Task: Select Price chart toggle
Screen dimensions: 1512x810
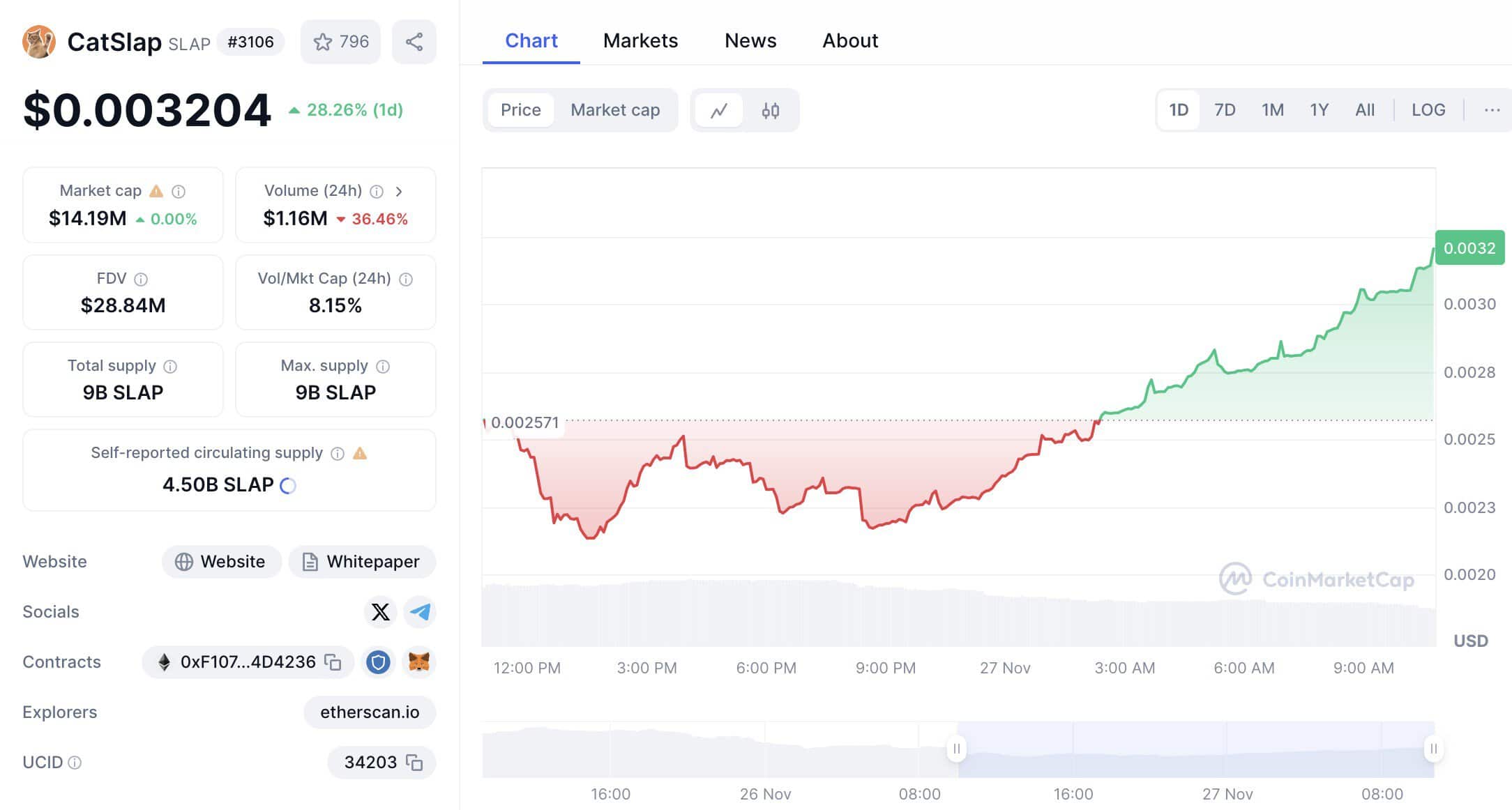Action: click(x=521, y=110)
